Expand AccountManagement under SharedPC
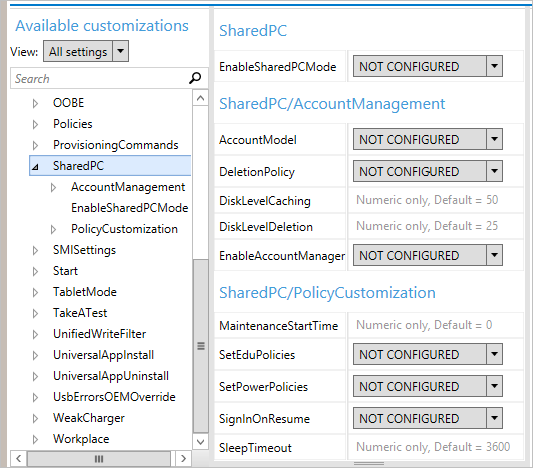The height and width of the screenshot is (468, 533). [x=53, y=187]
